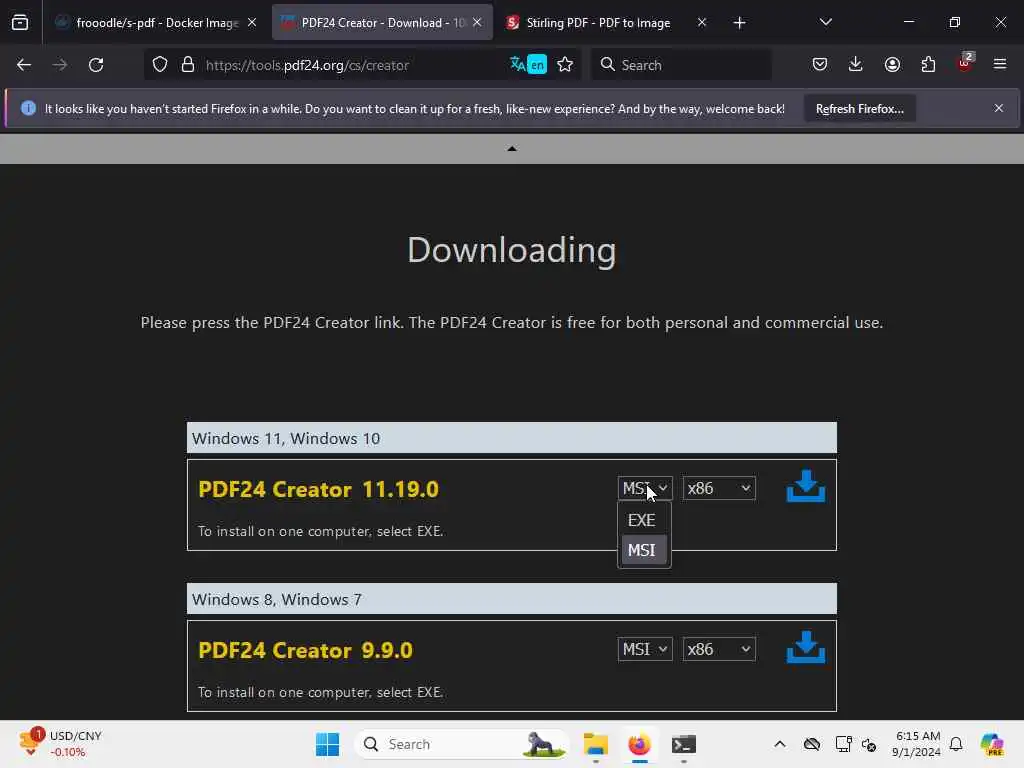
Task: Open page translation icon
Action: click(528, 65)
